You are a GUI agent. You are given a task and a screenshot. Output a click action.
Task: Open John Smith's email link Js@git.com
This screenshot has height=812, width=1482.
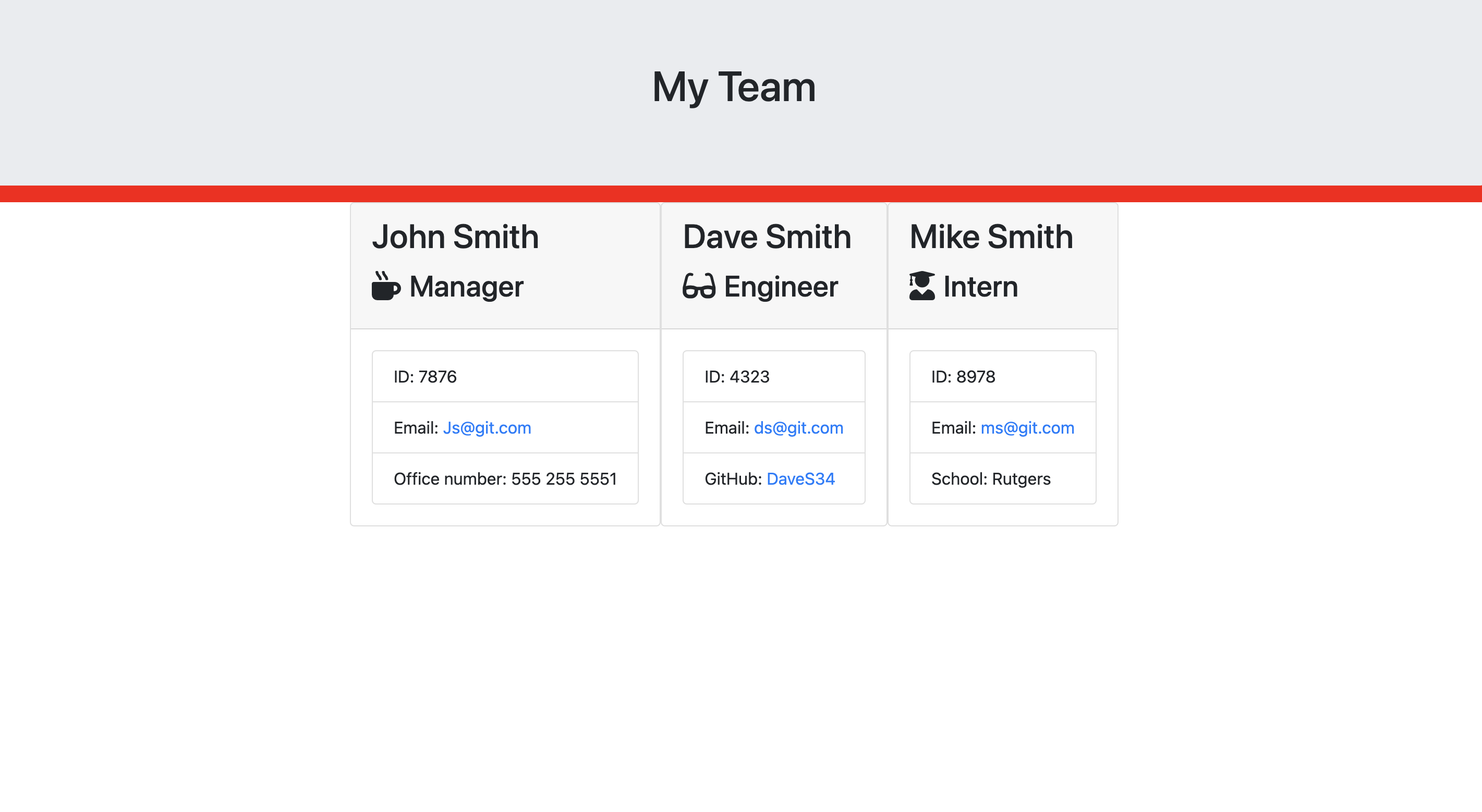[487, 427]
